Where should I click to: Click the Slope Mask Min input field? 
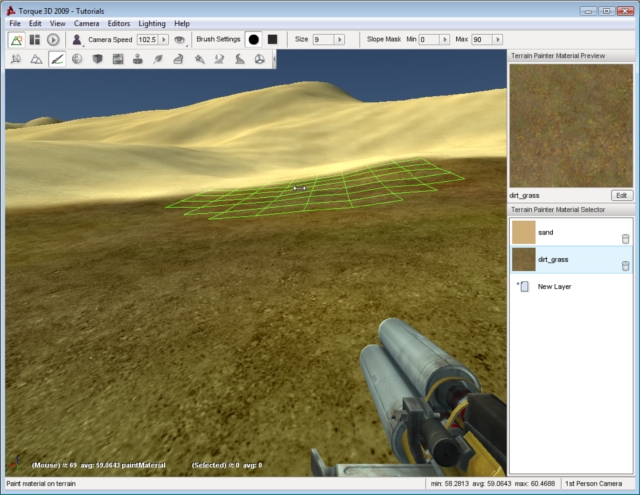tap(427, 40)
